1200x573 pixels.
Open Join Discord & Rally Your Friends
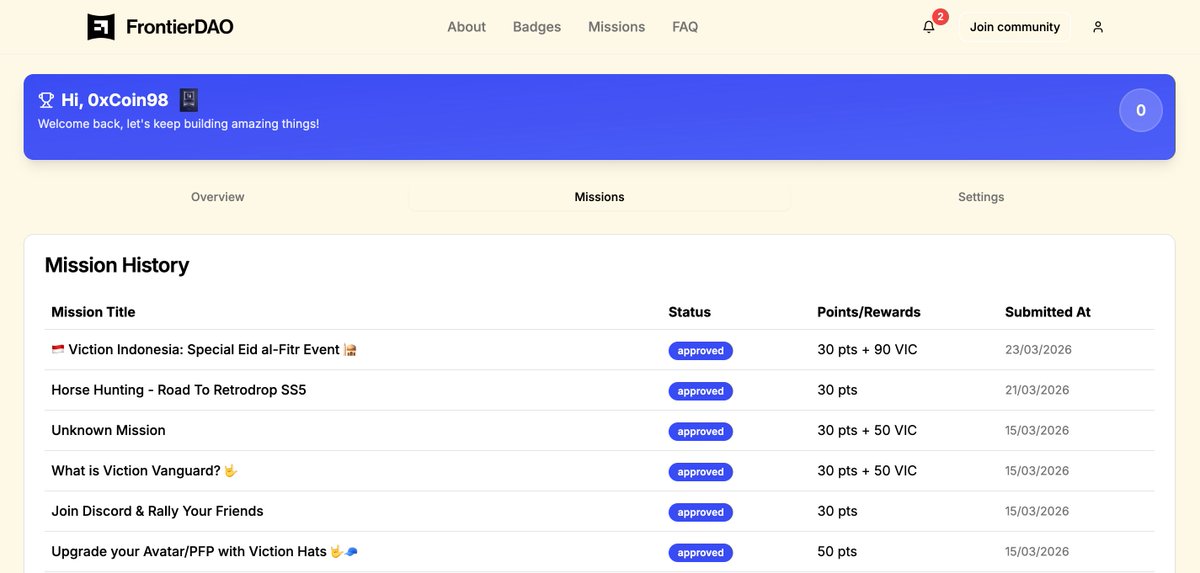point(157,511)
